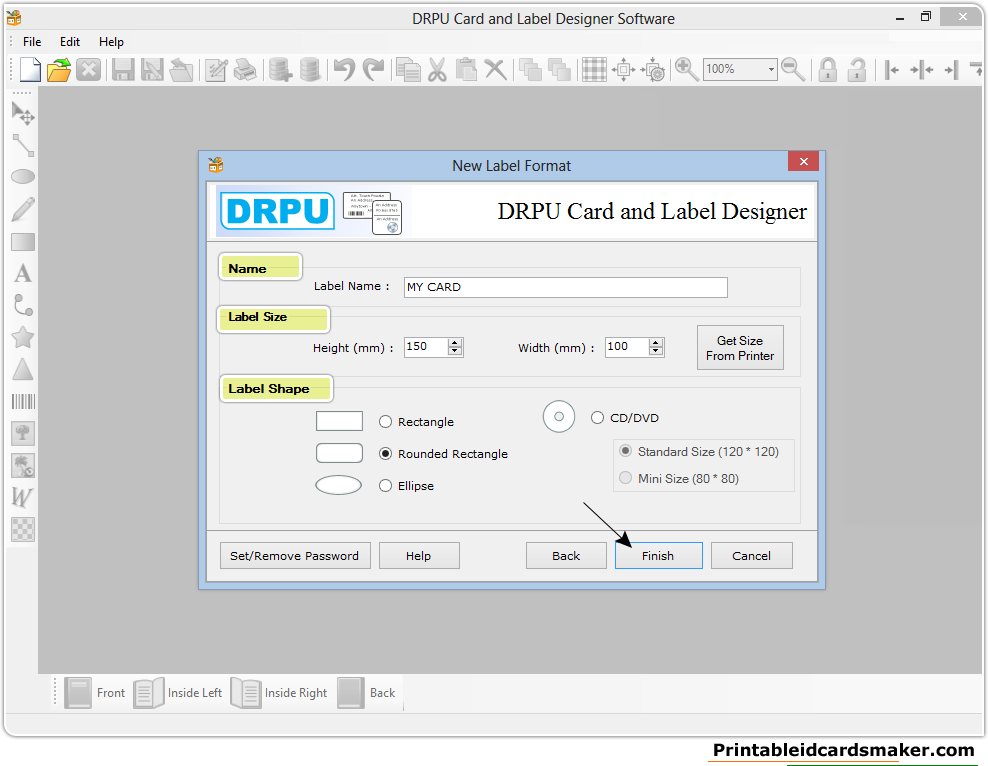Select the Text tool letter A
The width and height of the screenshot is (988, 766).
tap(23, 273)
